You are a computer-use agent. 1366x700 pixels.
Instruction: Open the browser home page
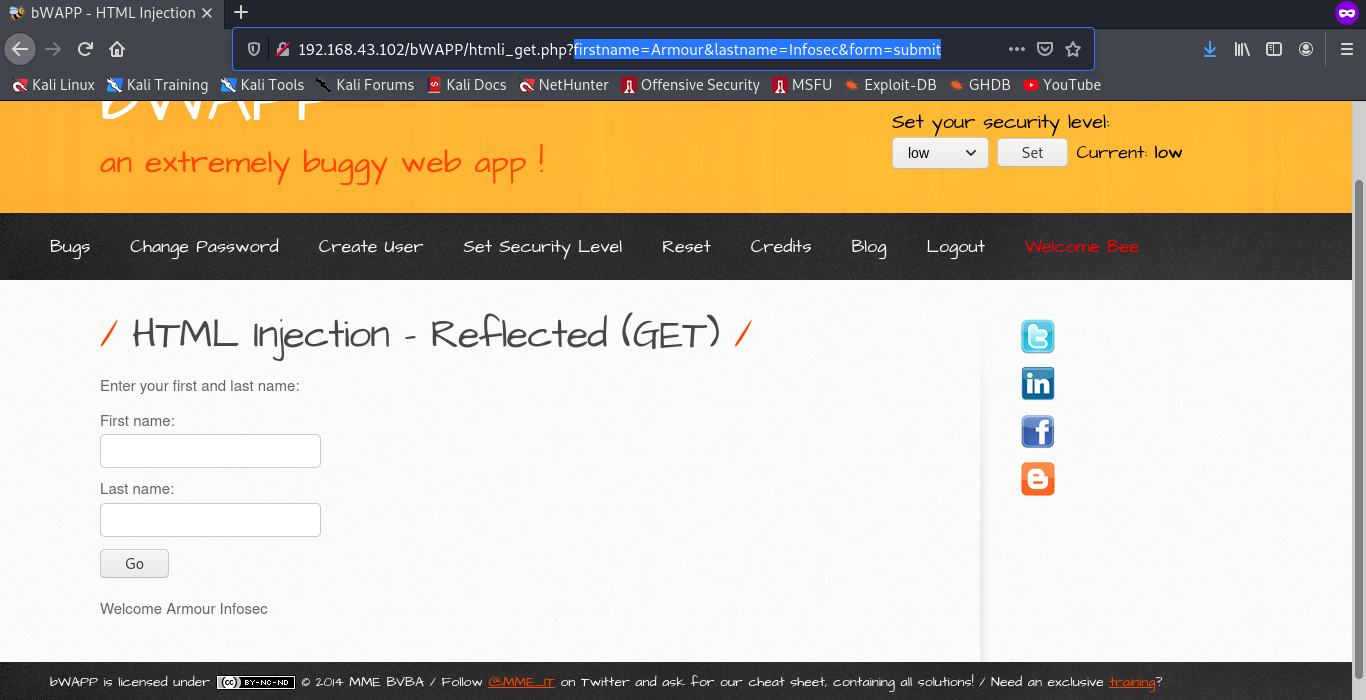117,48
